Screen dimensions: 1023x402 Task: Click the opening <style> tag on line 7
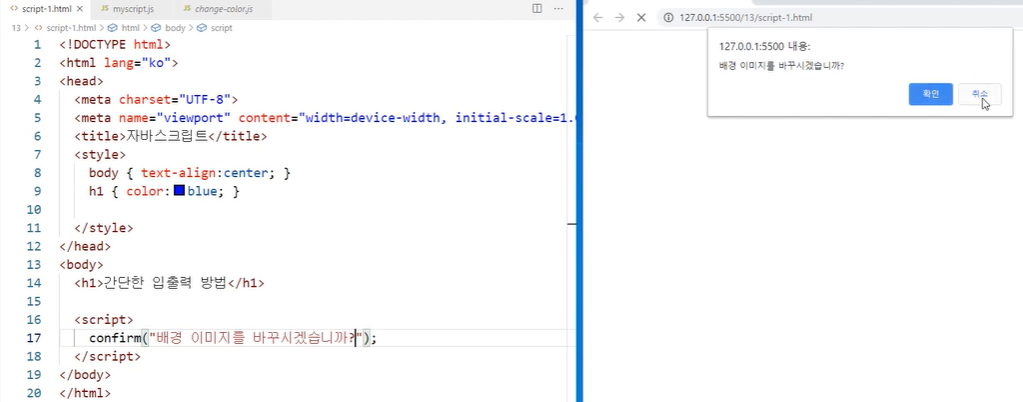100,155
